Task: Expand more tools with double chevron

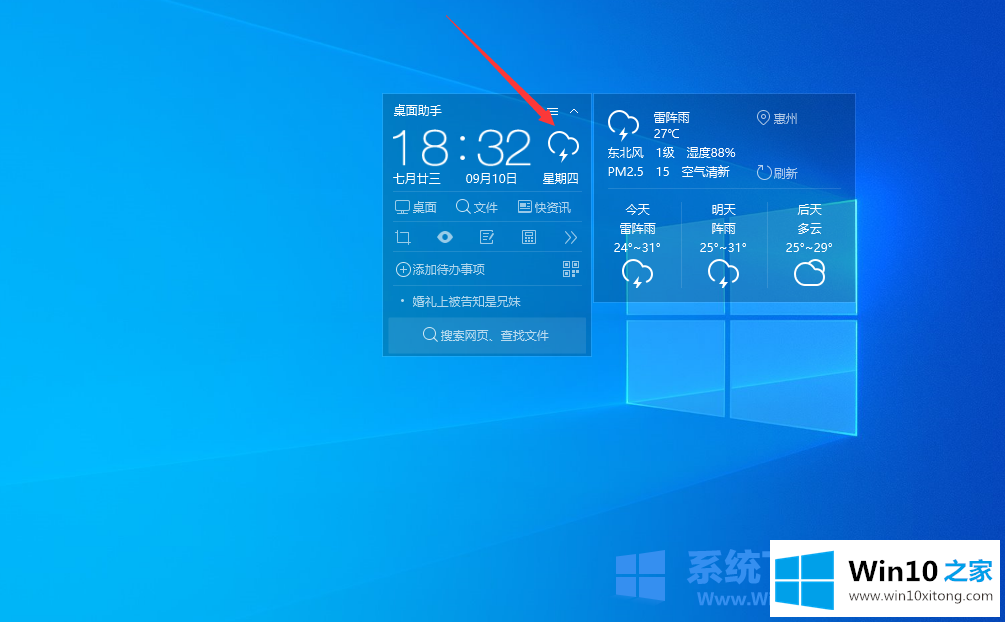Action: (570, 237)
